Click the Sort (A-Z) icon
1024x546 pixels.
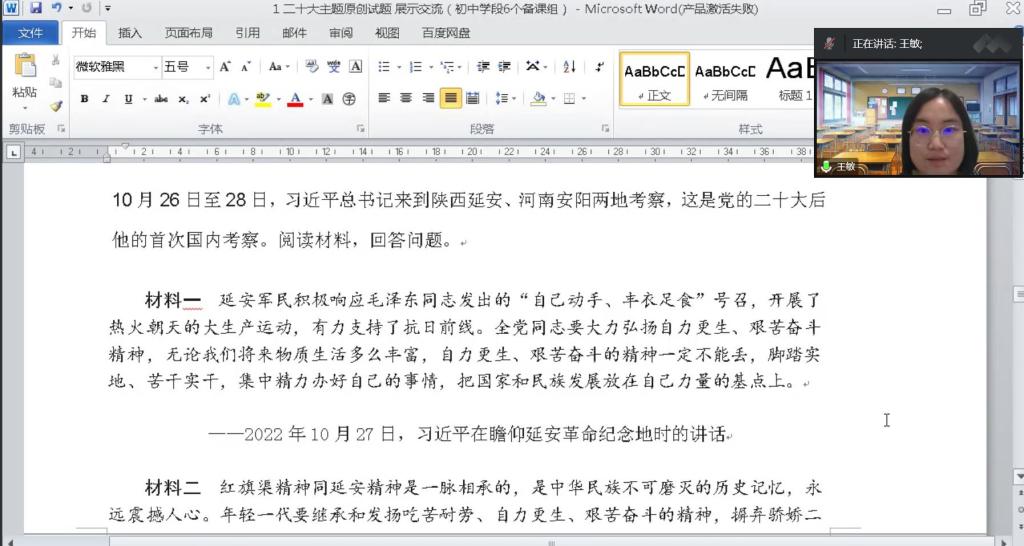click(569, 67)
